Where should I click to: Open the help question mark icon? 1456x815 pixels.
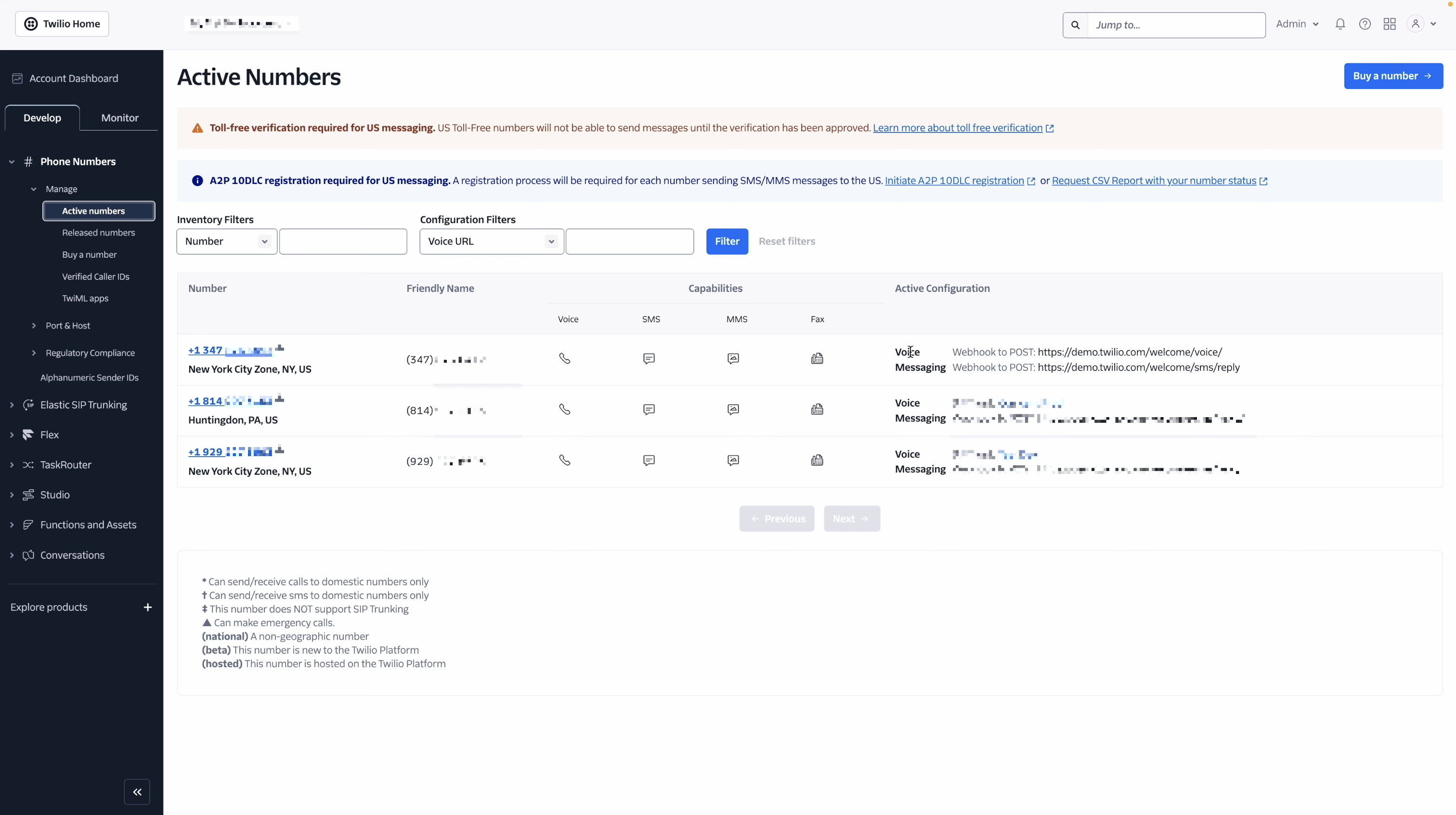pyautogui.click(x=1365, y=24)
